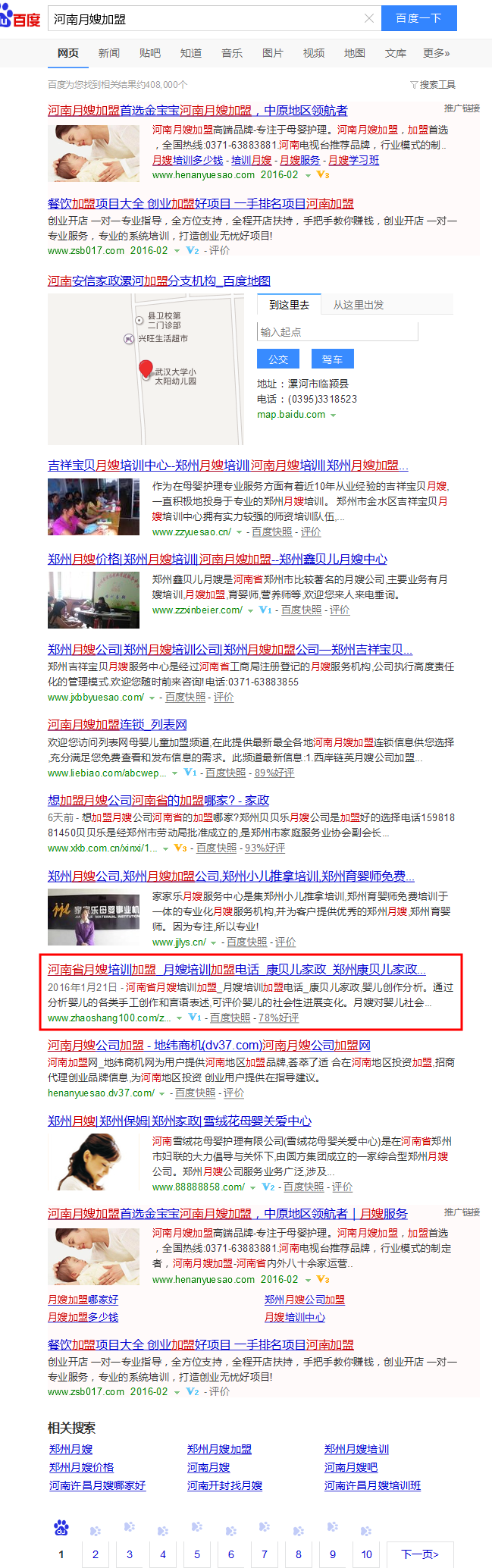Expand the arrow next to map.baidu.com

[333, 416]
